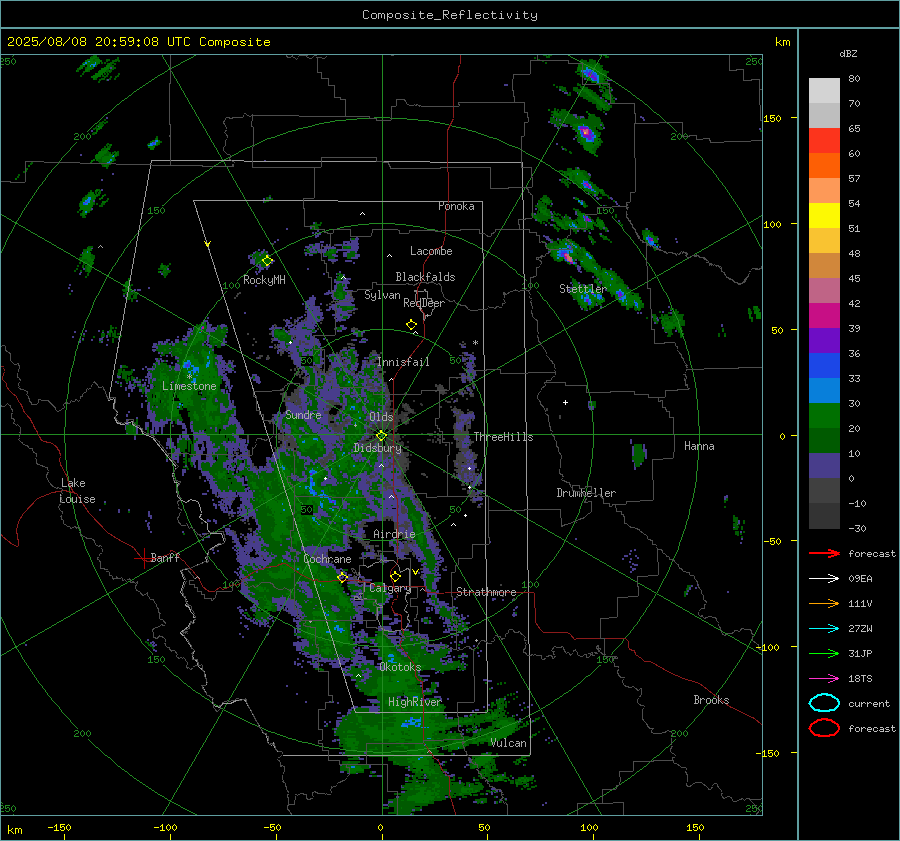Click the Cochrane town label

click(327, 559)
